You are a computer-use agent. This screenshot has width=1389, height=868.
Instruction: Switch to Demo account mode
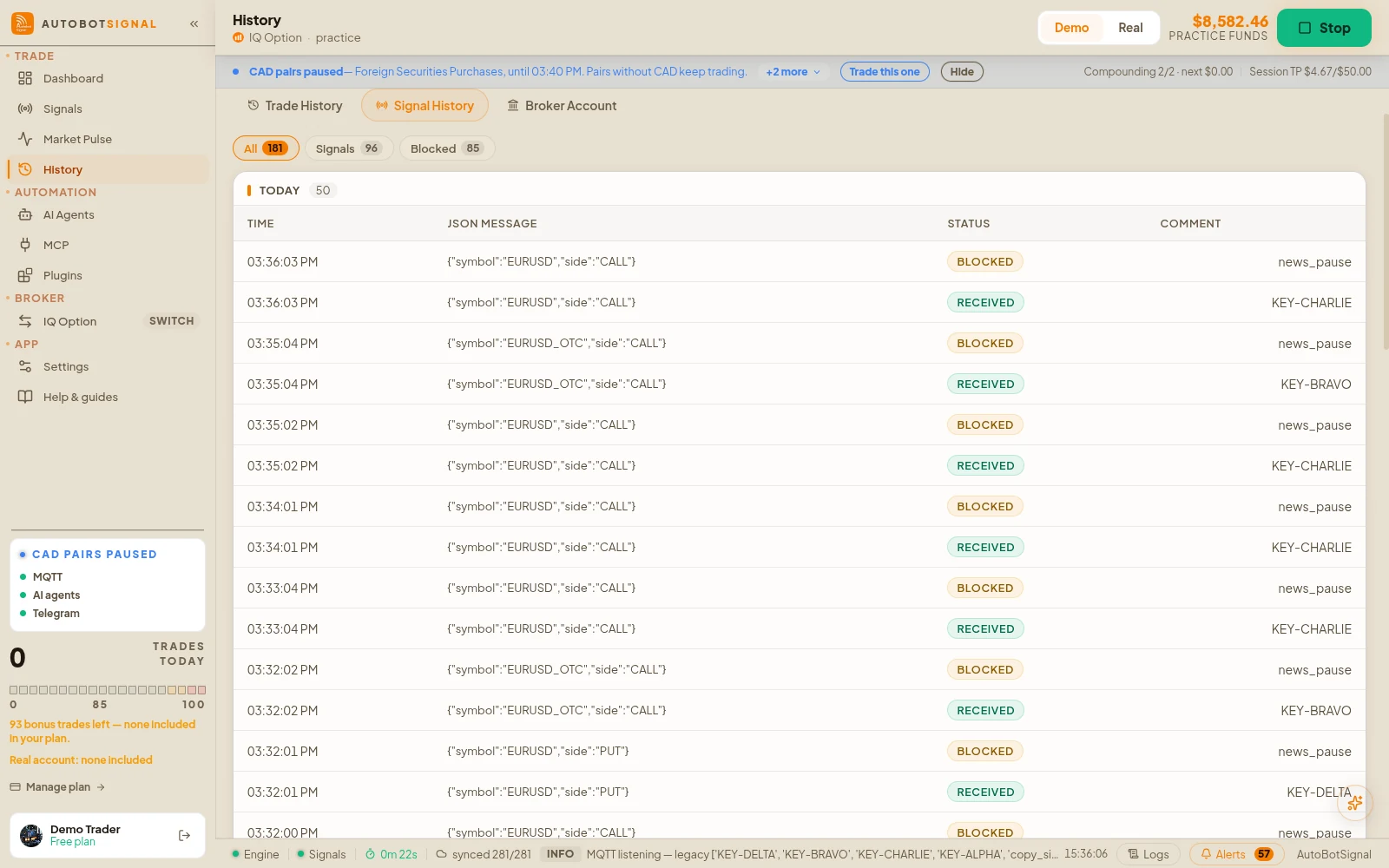(1071, 28)
